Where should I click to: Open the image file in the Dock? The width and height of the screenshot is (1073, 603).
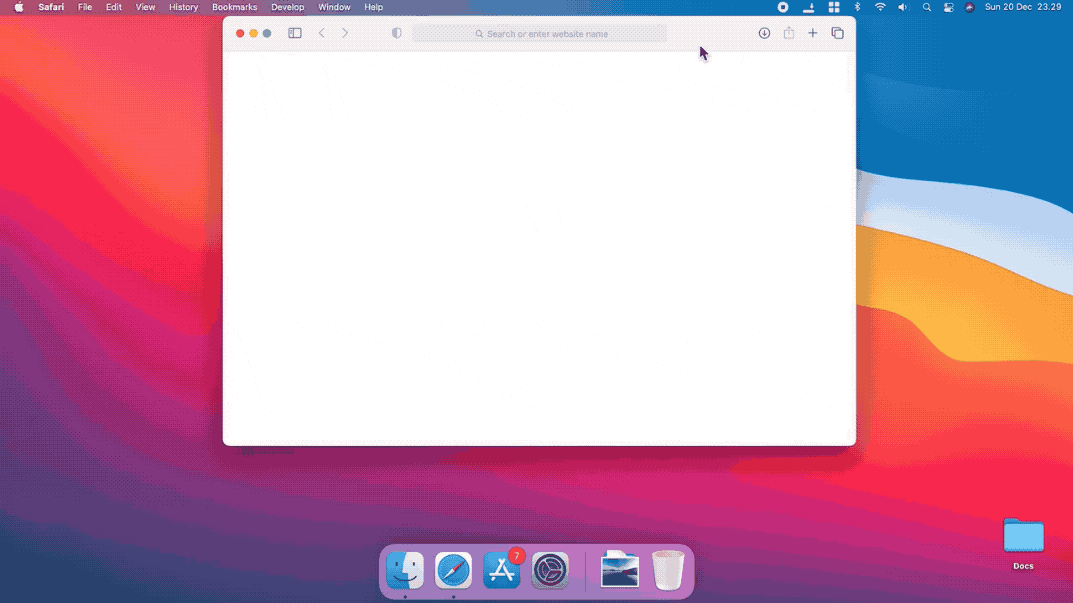619,569
